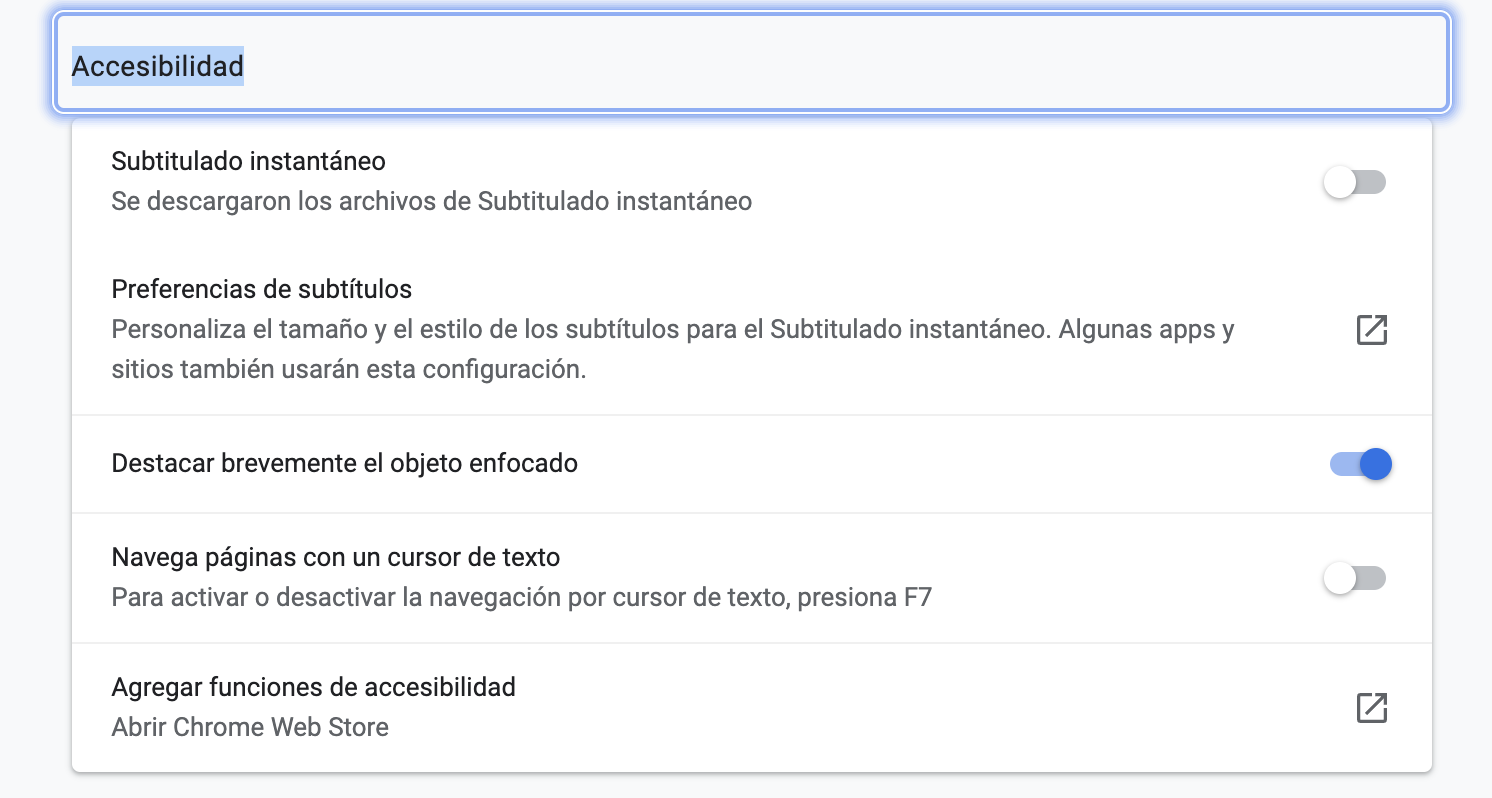Enable Navega páginas con un cursor de texto
The width and height of the screenshot is (1492, 798).
(x=1355, y=578)
